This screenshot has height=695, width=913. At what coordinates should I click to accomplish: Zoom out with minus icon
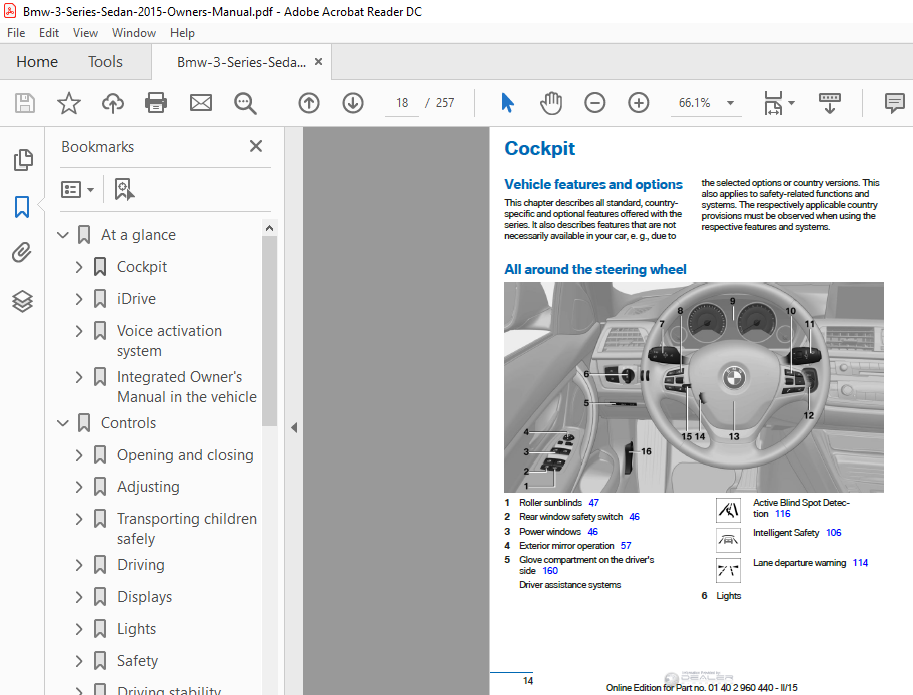pyautogui.click(x=594, y=103)
